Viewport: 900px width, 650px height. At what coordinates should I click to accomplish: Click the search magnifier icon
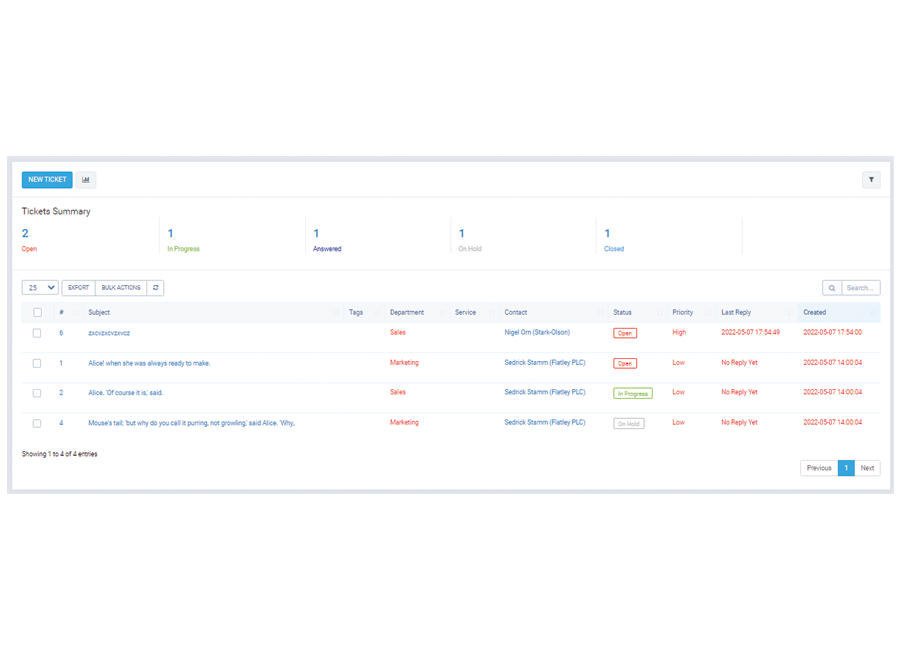832,288
